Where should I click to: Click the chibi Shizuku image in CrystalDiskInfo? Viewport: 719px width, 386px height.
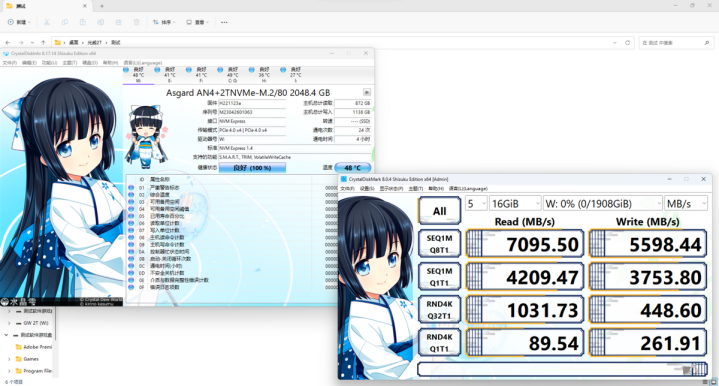point(146,136)
